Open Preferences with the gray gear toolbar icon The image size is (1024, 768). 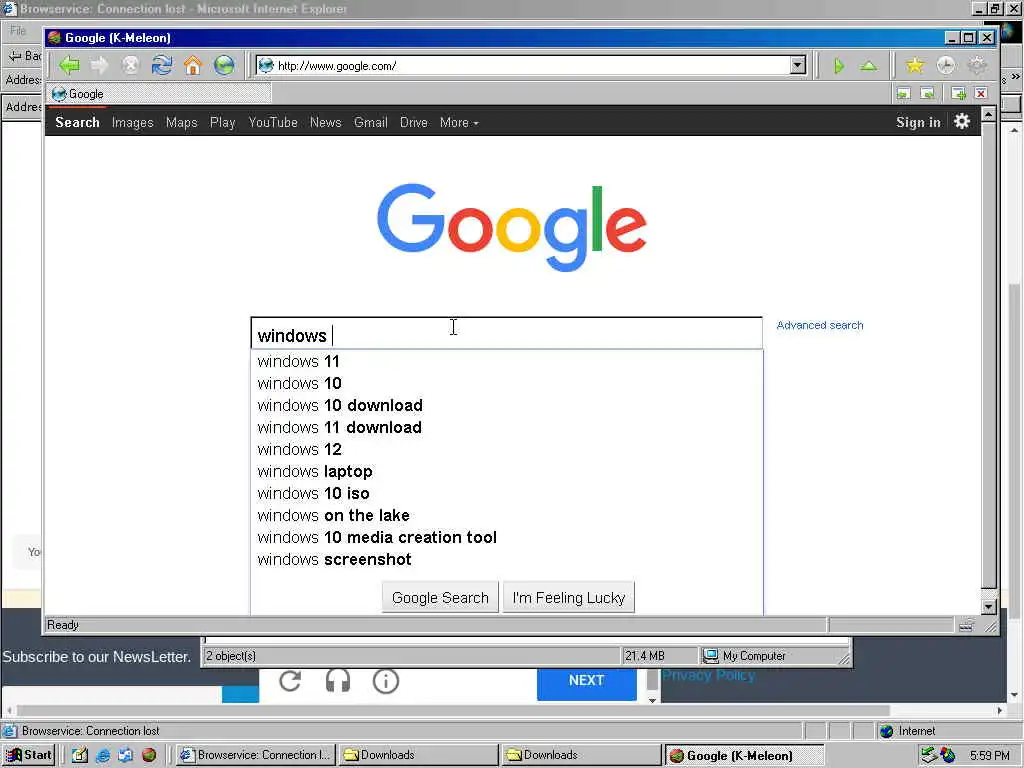(977, 65)
